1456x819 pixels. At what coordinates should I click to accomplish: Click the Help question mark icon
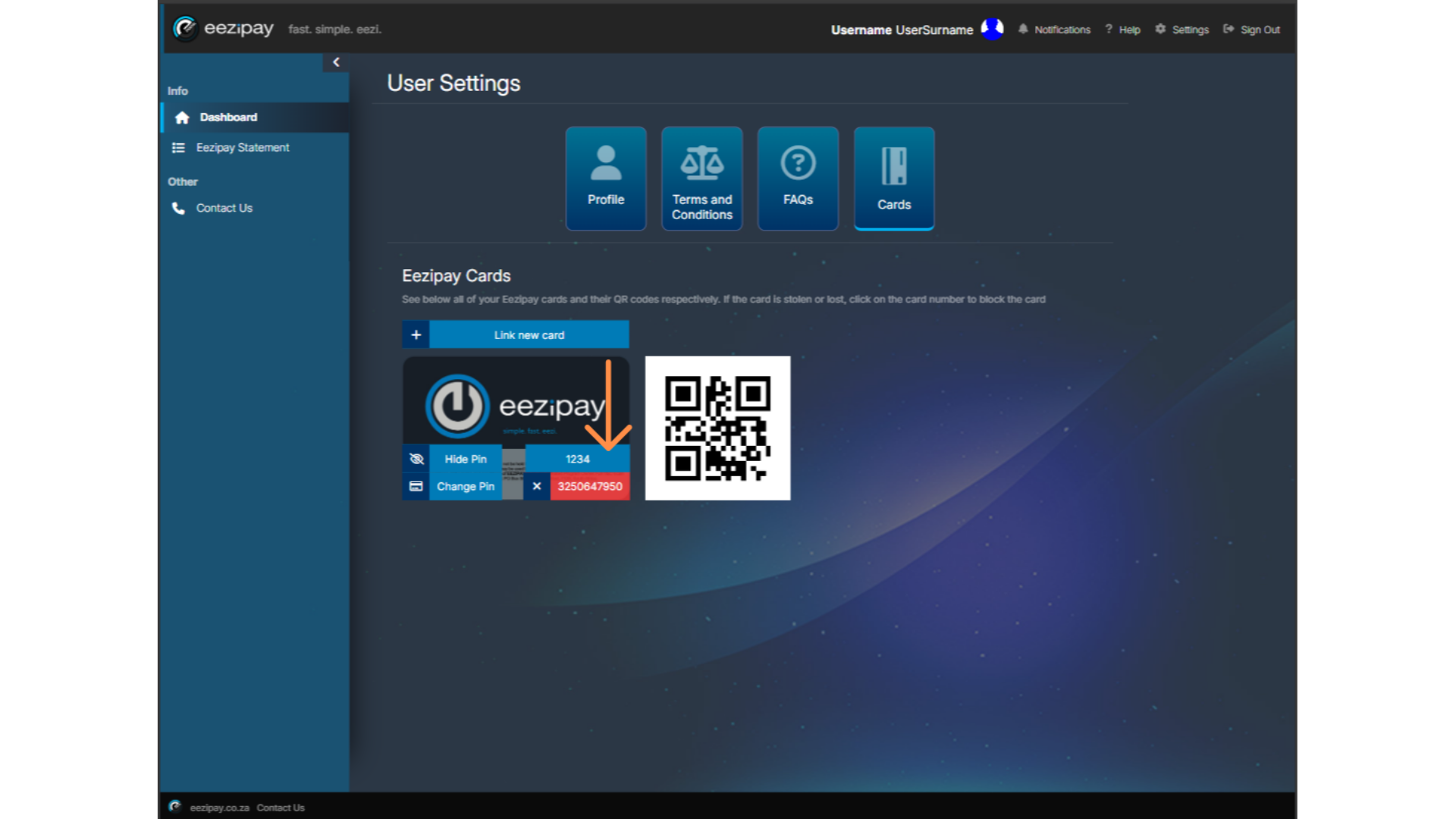[x=1109, y=29]
